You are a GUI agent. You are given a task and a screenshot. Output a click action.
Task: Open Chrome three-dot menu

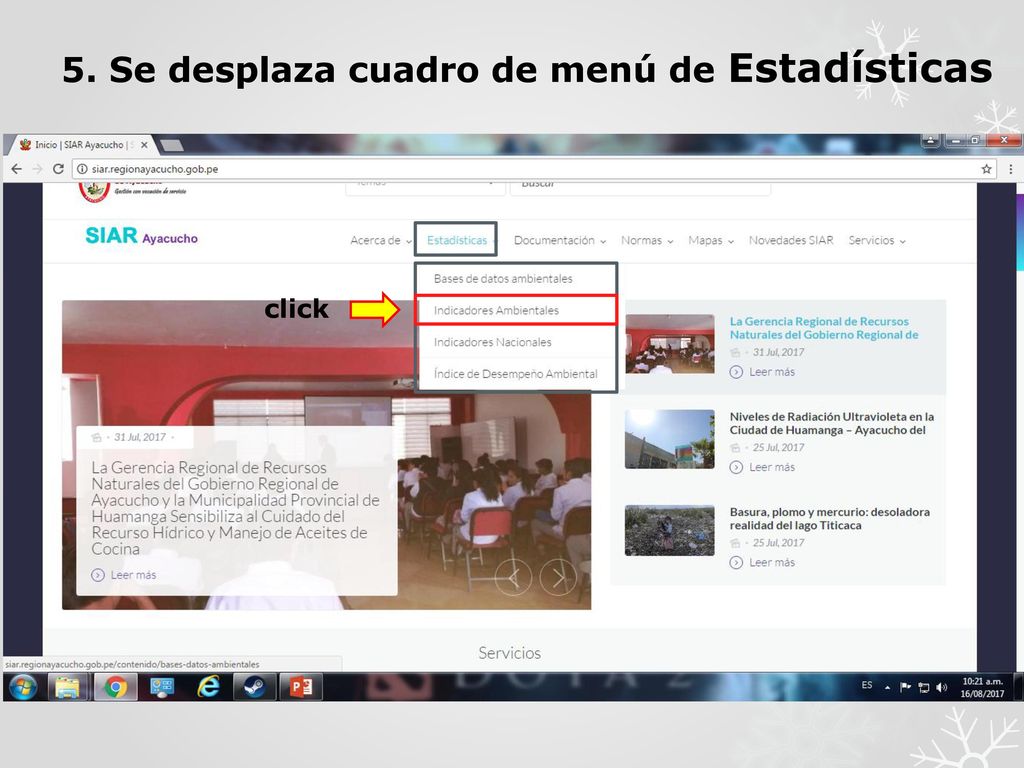coord(1010,169)
